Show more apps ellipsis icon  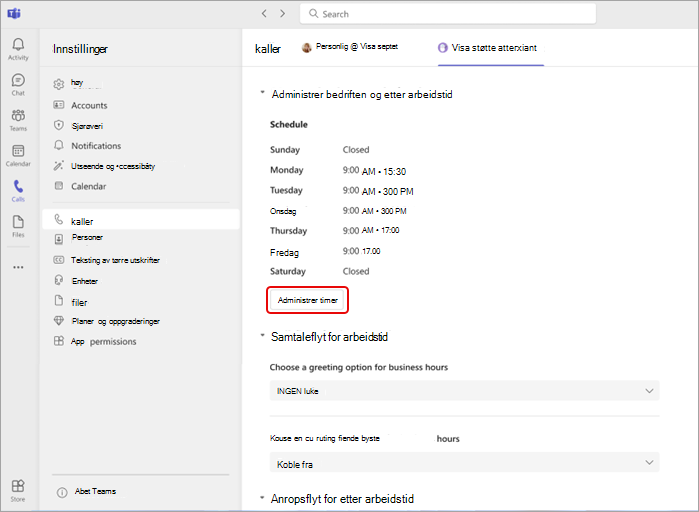18,267
